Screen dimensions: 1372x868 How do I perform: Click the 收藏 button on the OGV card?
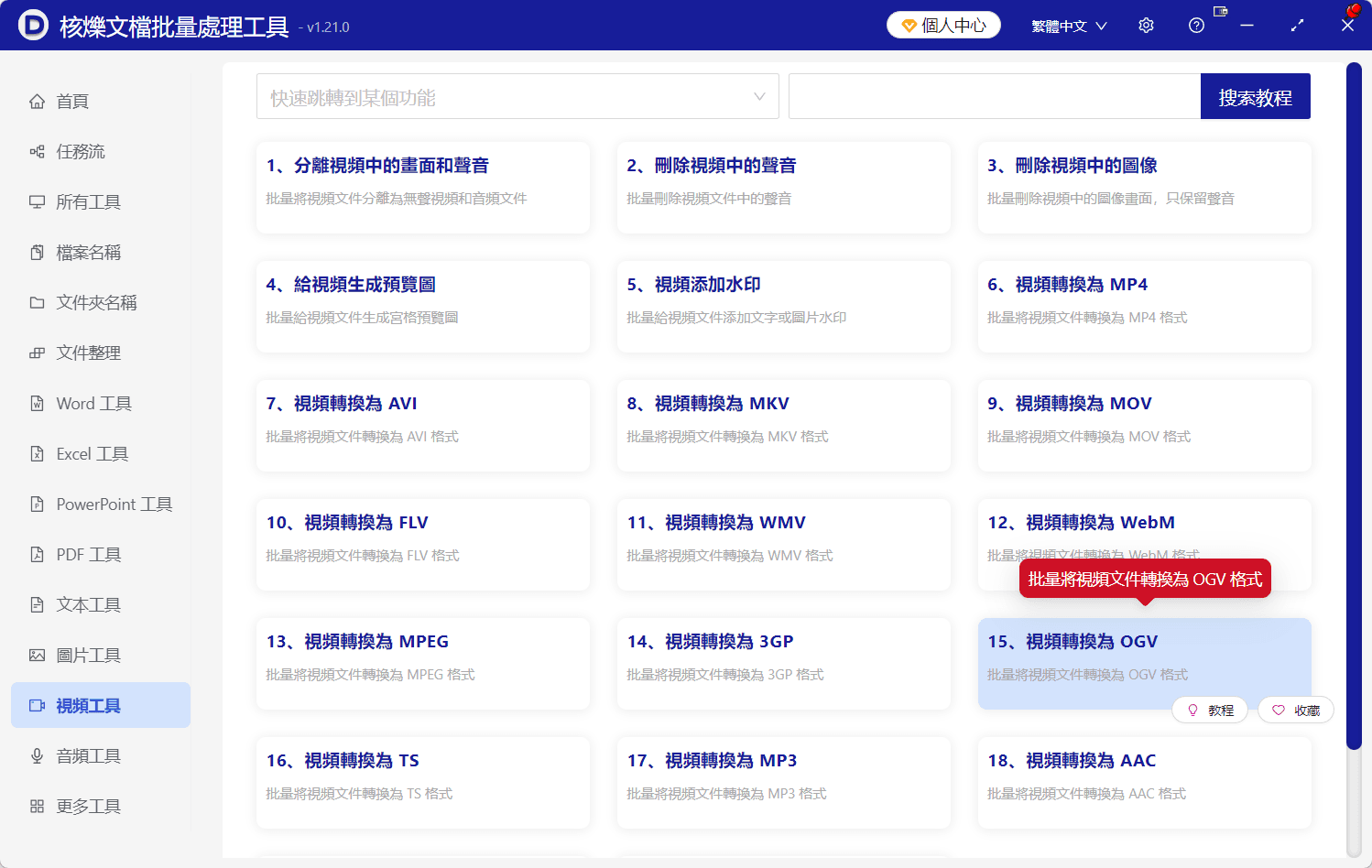pos(1296,711)
